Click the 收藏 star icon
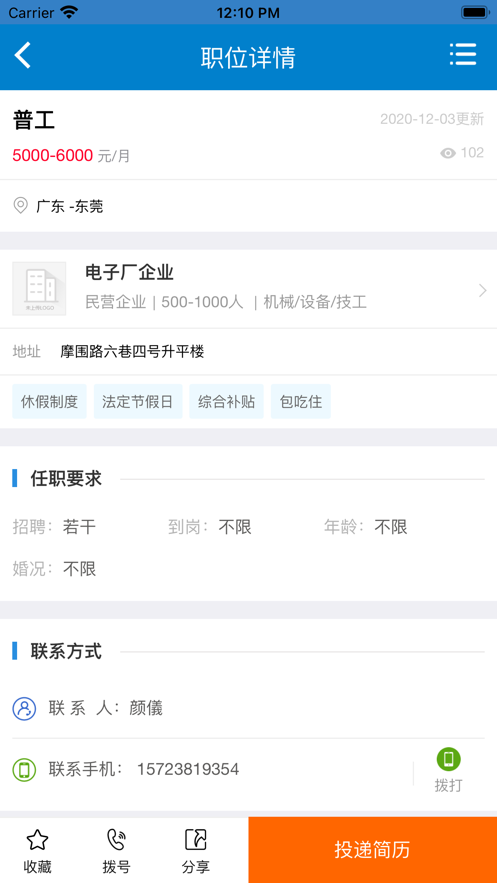 pyautogui.click(x=38, y=841)
